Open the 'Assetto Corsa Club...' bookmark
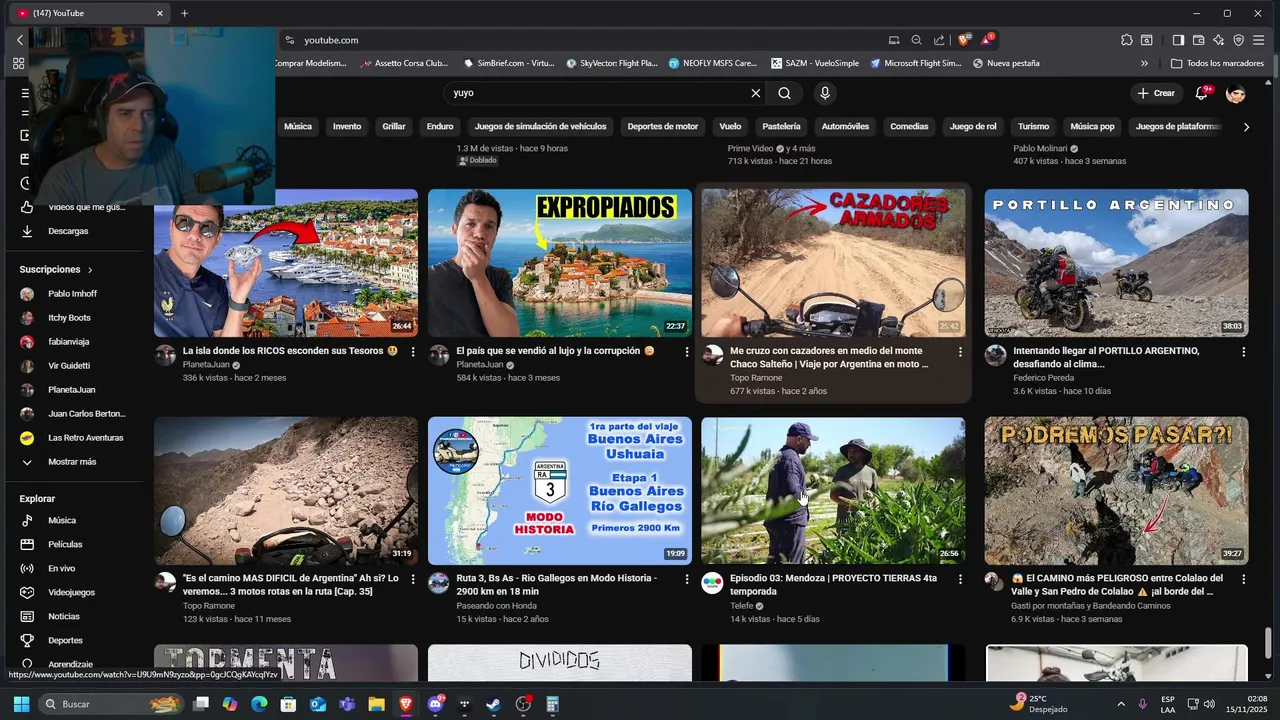The width and height of the screenshot is (1280, 720). (405, 63)
